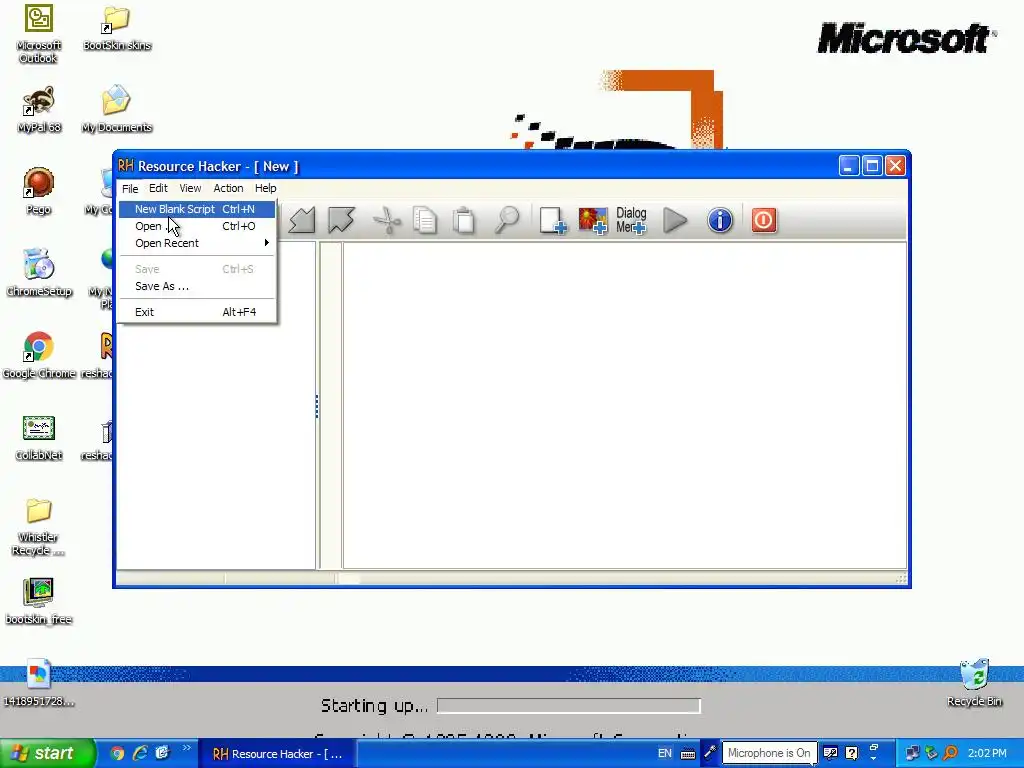Click the orange magnifier tray icon
This screenshot has height=768, width=1024.
pos(950,754)
